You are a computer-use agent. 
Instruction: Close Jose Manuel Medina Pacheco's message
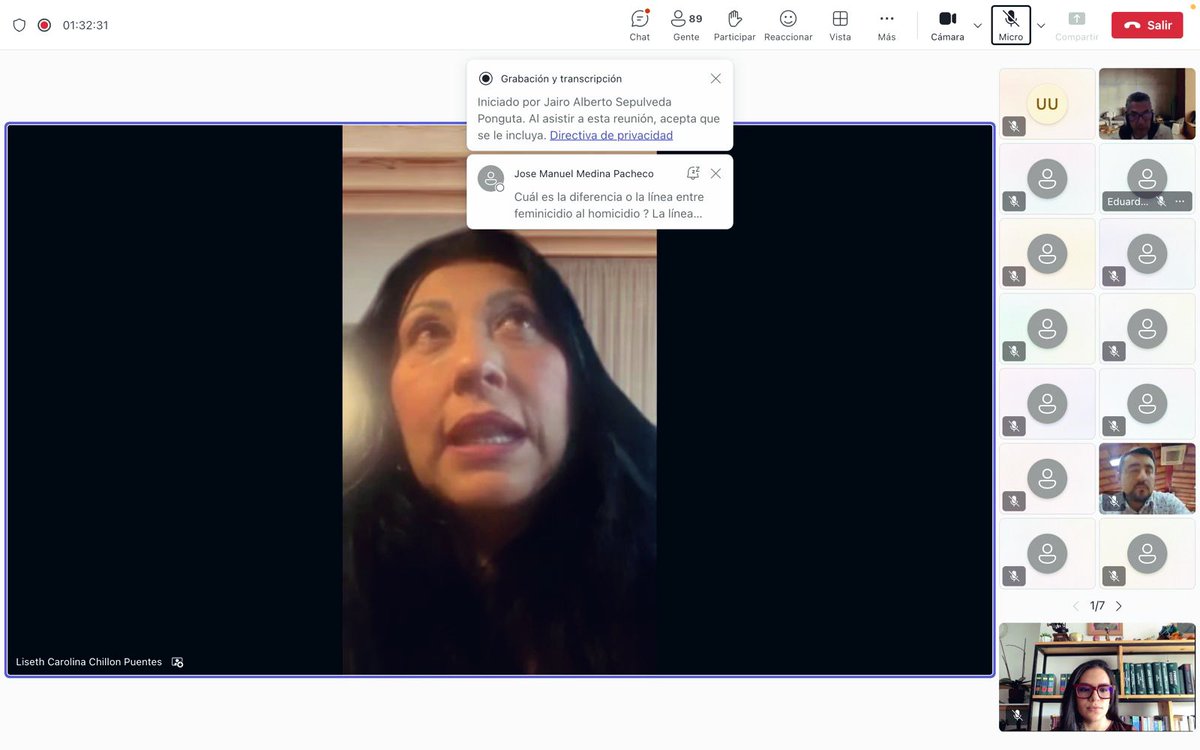pos(716,173)
